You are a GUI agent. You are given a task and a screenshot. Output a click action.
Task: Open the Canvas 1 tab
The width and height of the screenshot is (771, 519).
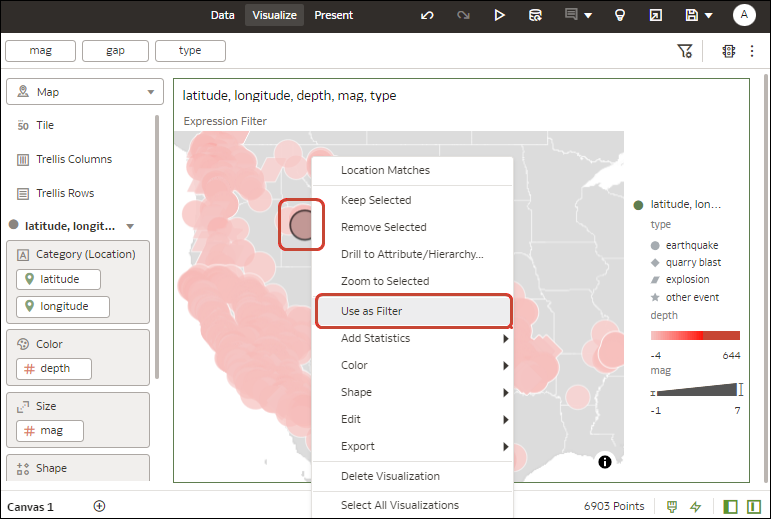(x=30, y=507)
